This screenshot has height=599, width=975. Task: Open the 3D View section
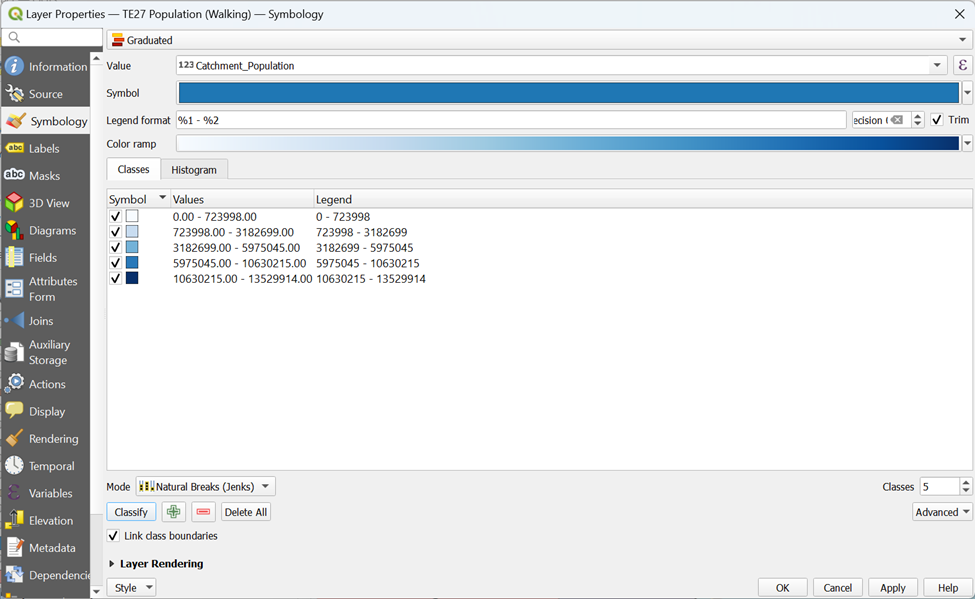click(x=48, y=203)
